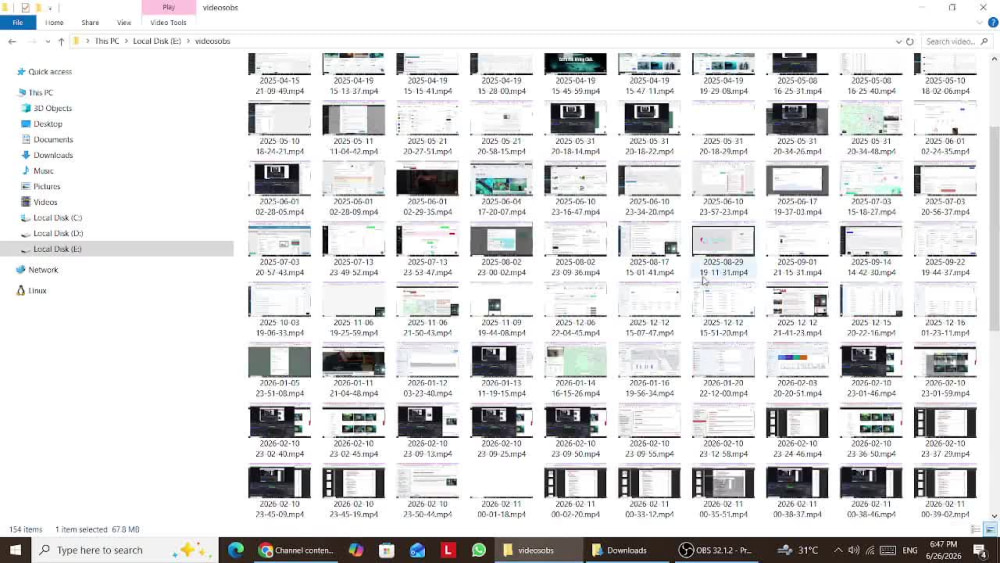Open Documents in navigation pane
Viewport: 1000px width, 563px height.
point(53,140)
